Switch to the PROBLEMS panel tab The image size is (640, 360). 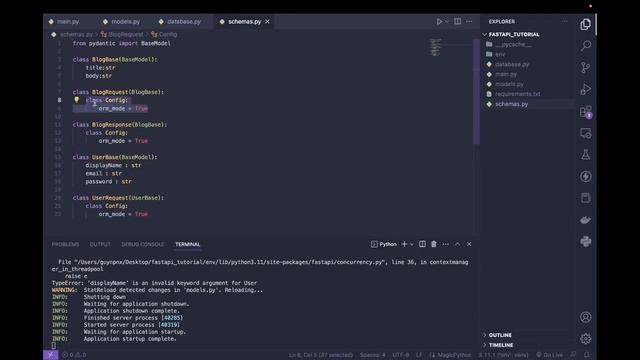tap(65, 244)
